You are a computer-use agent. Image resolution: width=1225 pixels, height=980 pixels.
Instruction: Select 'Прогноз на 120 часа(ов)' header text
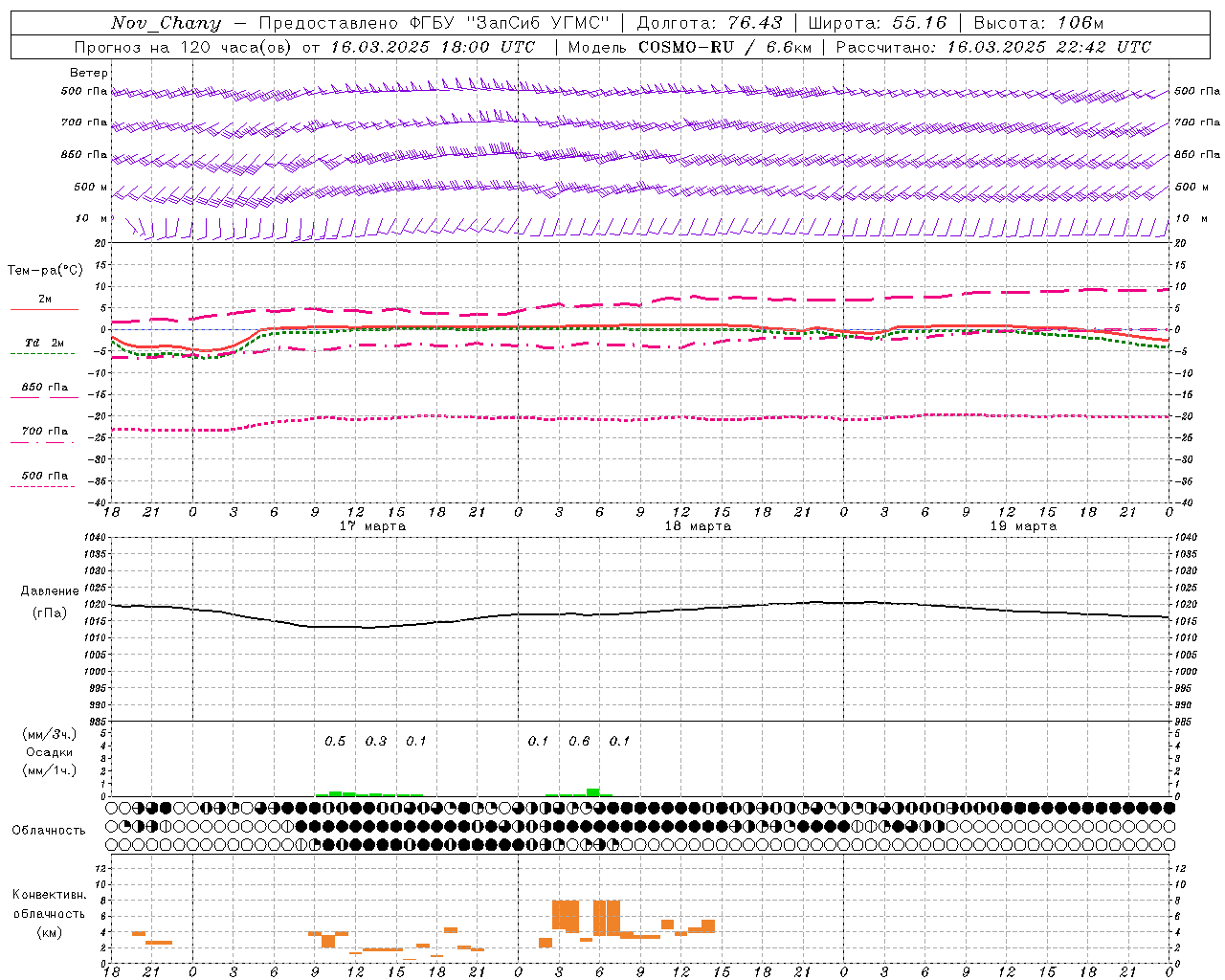tap(184, 47)
